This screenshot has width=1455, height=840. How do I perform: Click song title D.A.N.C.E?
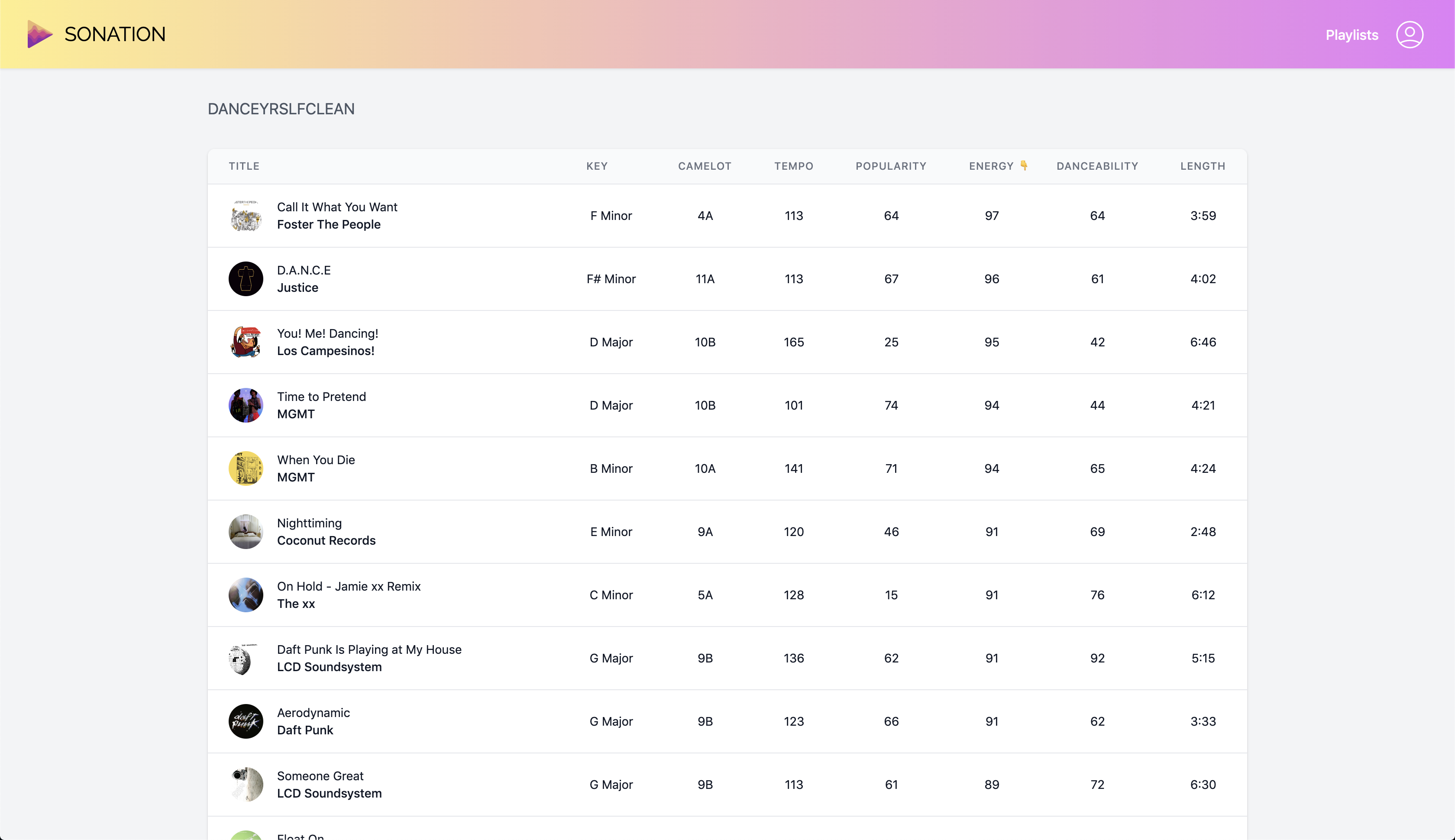tap(304, 270)
